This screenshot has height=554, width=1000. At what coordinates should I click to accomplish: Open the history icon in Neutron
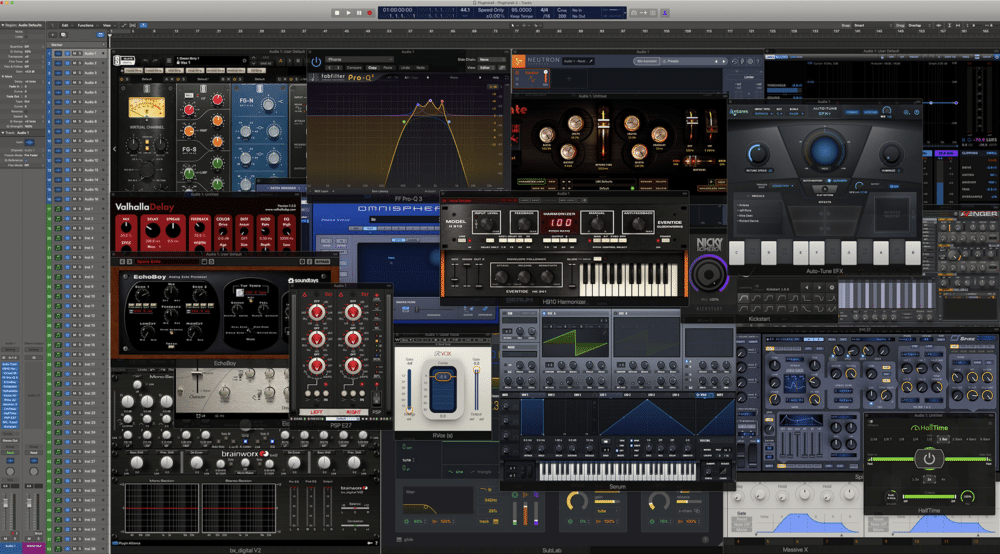(735, 61)
